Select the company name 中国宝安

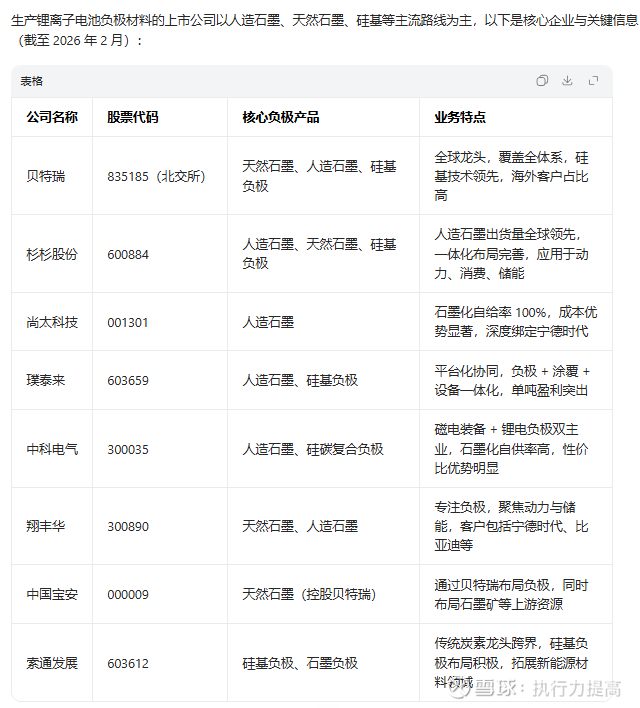52,595
